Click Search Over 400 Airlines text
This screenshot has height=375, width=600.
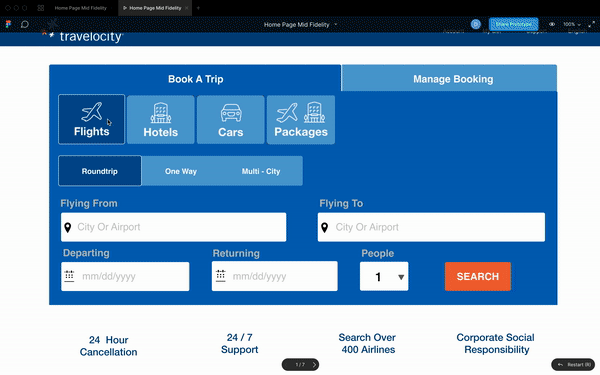point(367,343)
